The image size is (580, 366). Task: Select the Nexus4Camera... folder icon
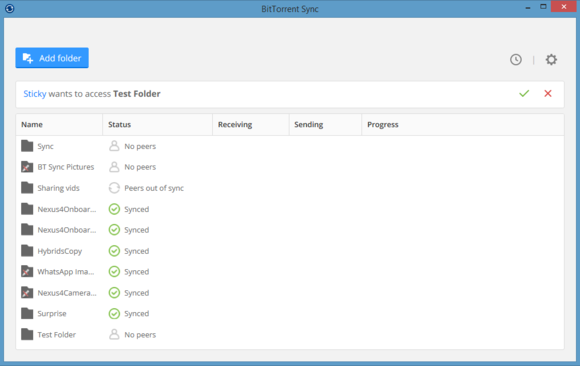27,292
